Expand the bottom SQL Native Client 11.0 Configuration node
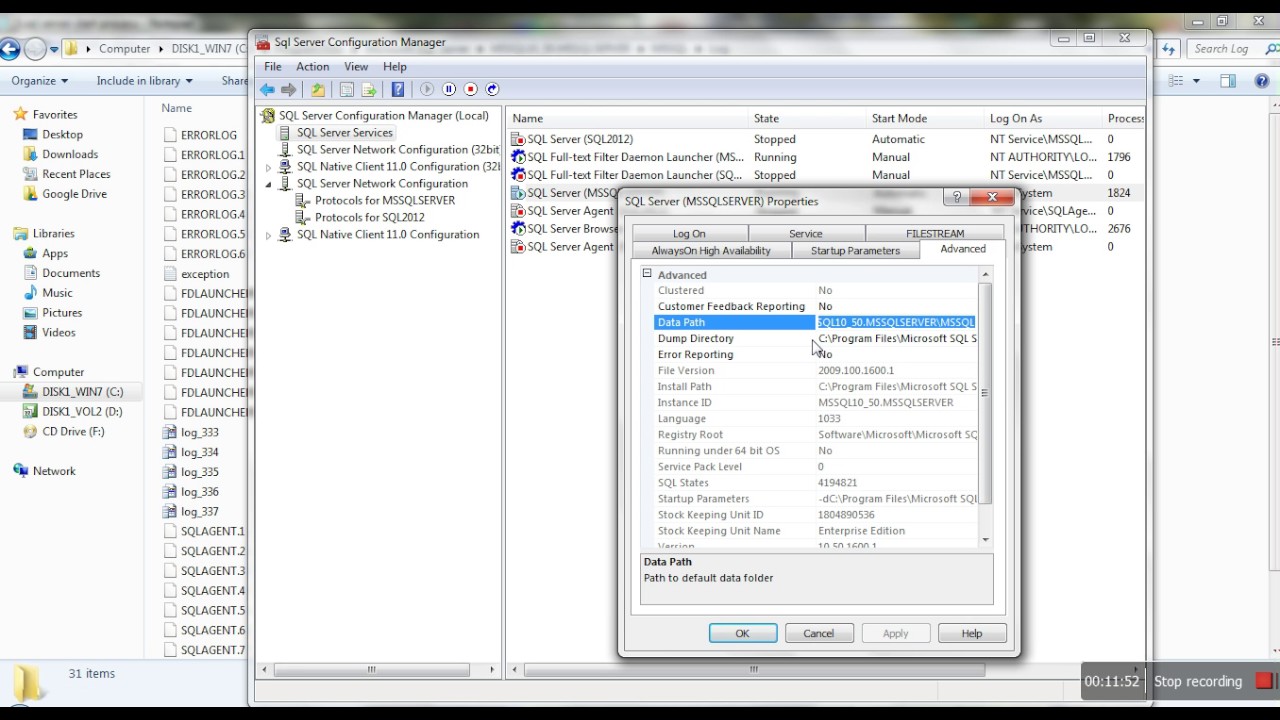Screen dimensions: 1280x720 (268, 235)
